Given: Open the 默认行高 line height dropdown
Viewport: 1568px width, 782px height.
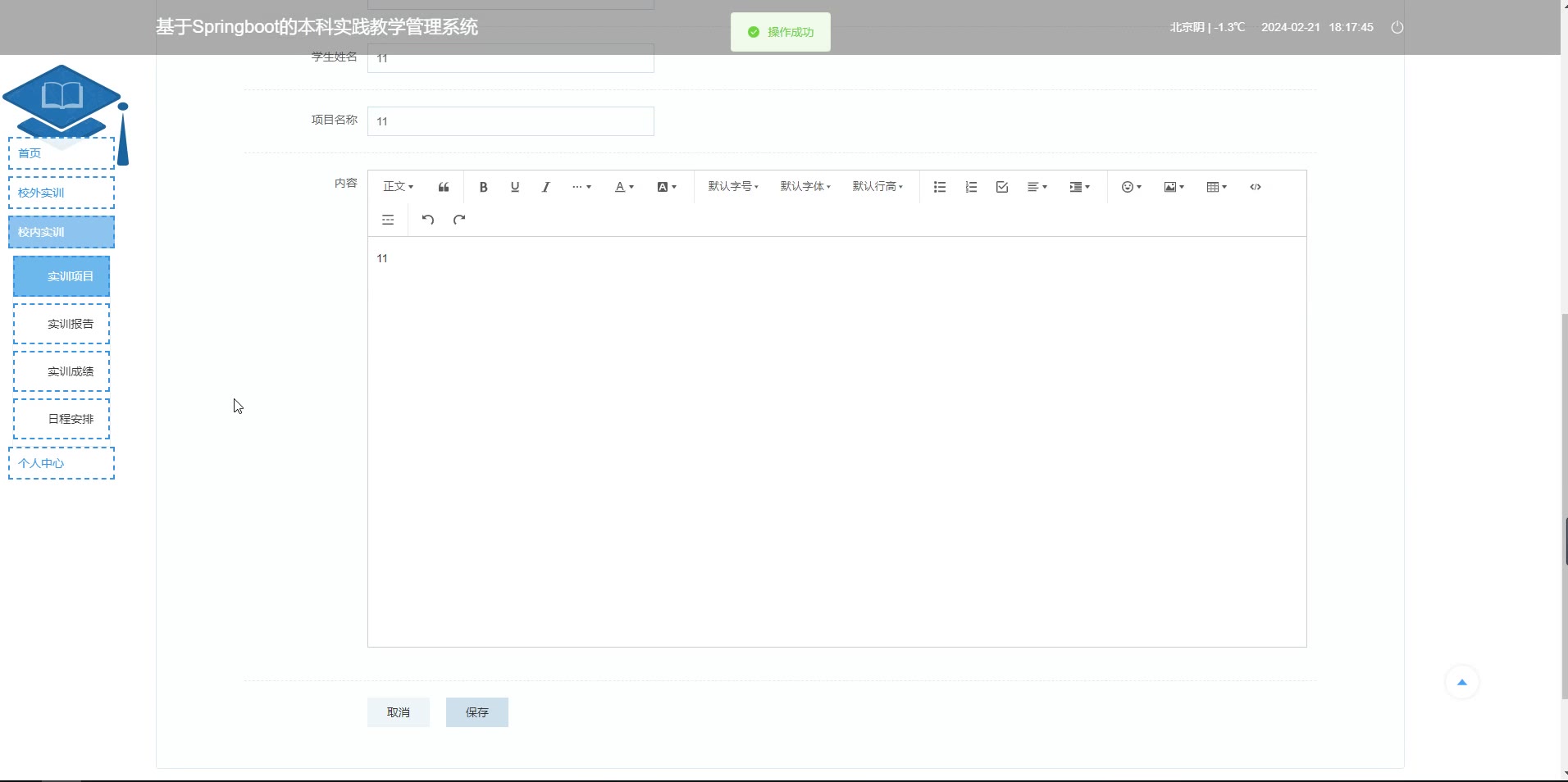Looking at the screenshot, I should point(877,187).
